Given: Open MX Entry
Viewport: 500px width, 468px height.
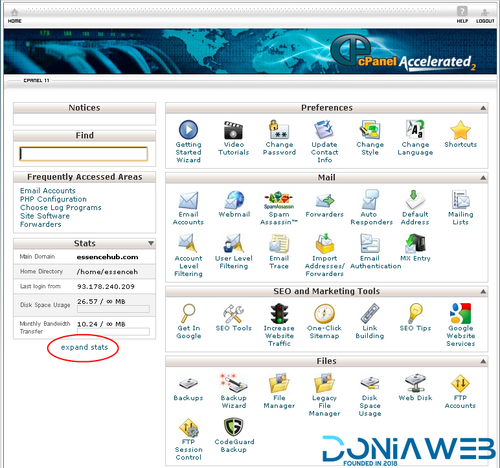Looking at the screenshot, I should (415, 248).
